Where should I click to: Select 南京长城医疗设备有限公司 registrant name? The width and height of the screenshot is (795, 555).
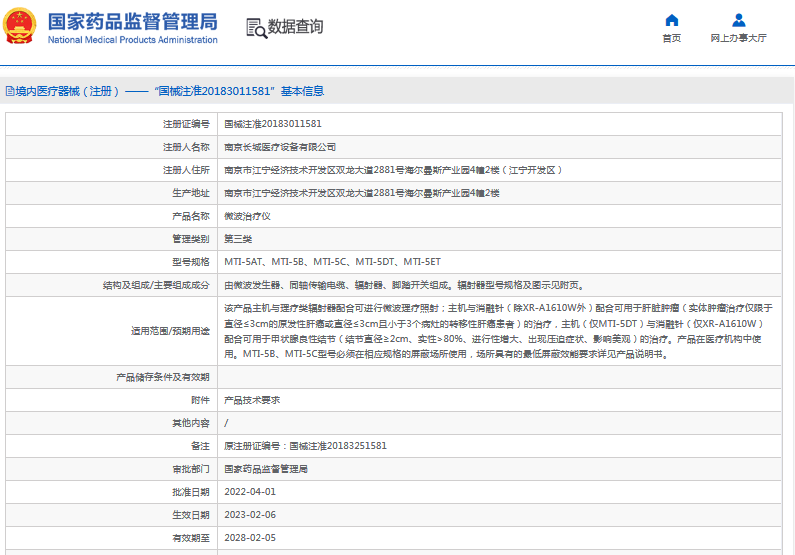pyautogui.click(x=280, y=147)
